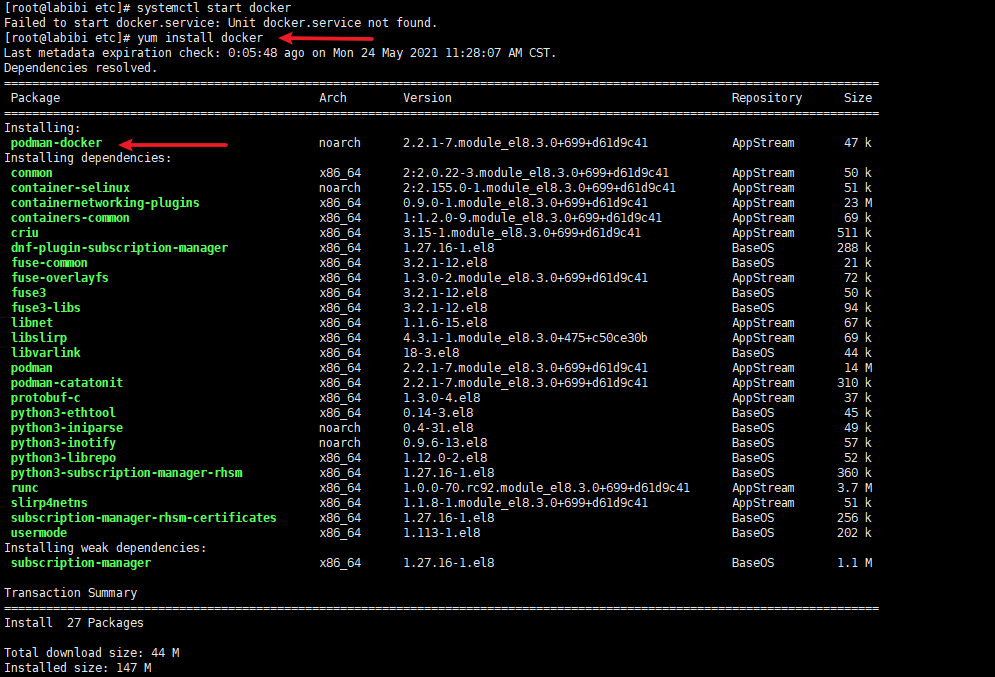Select the libvarlink package name
The height and width of the screenshot is (677, 995).
[46, 353]
